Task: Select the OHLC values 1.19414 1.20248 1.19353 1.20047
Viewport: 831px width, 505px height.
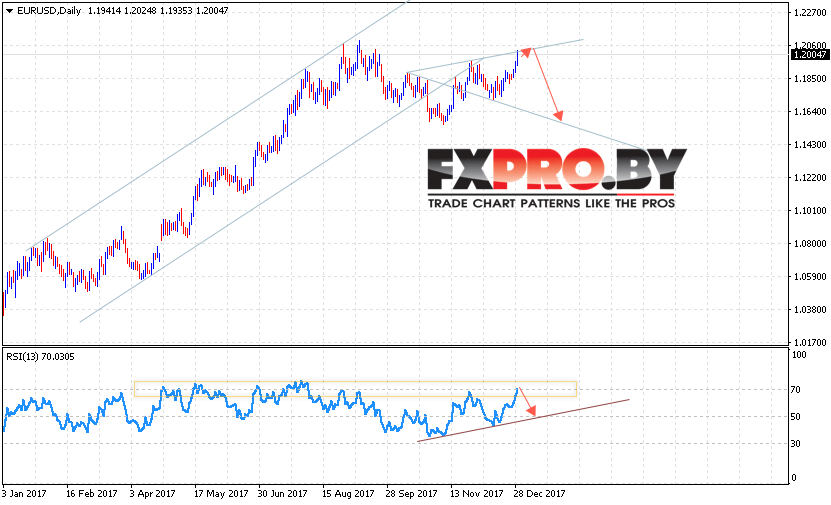Action: click(x=158, y=11)
